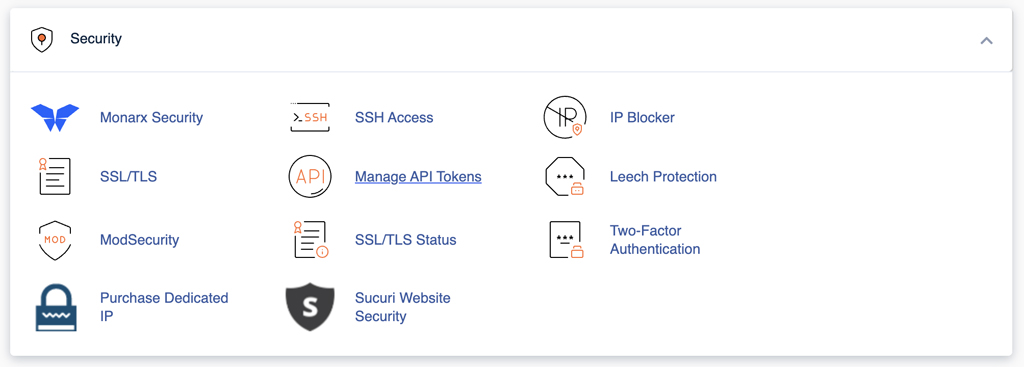Click the SSL/TLS certificate icon
This screenshot has height=367, width=1024.
pyautogui.click(x=55, y=176)
